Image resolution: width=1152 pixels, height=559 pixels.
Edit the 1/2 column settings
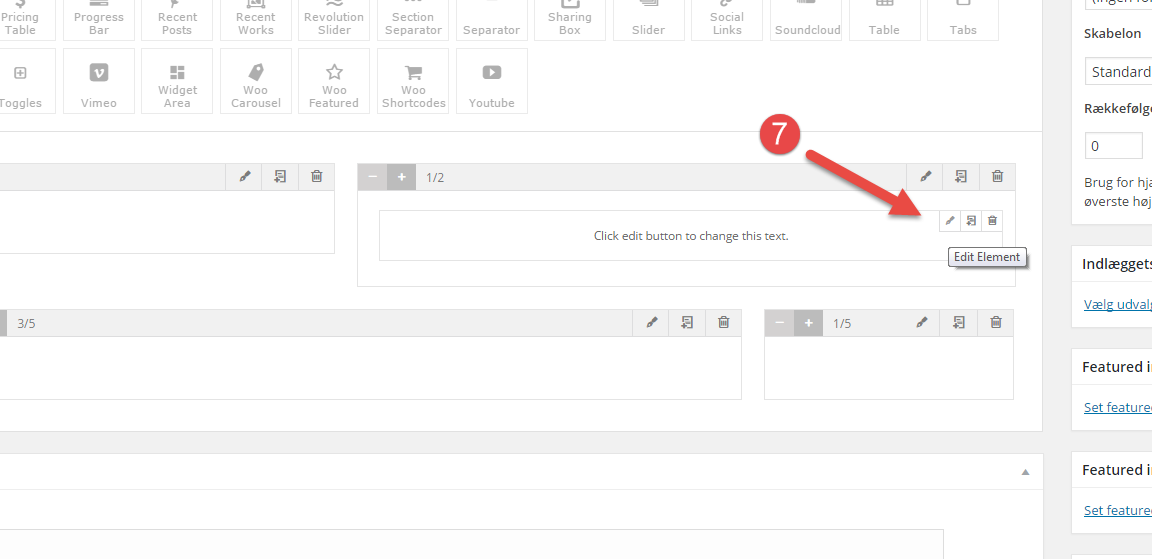click(926, 177)
